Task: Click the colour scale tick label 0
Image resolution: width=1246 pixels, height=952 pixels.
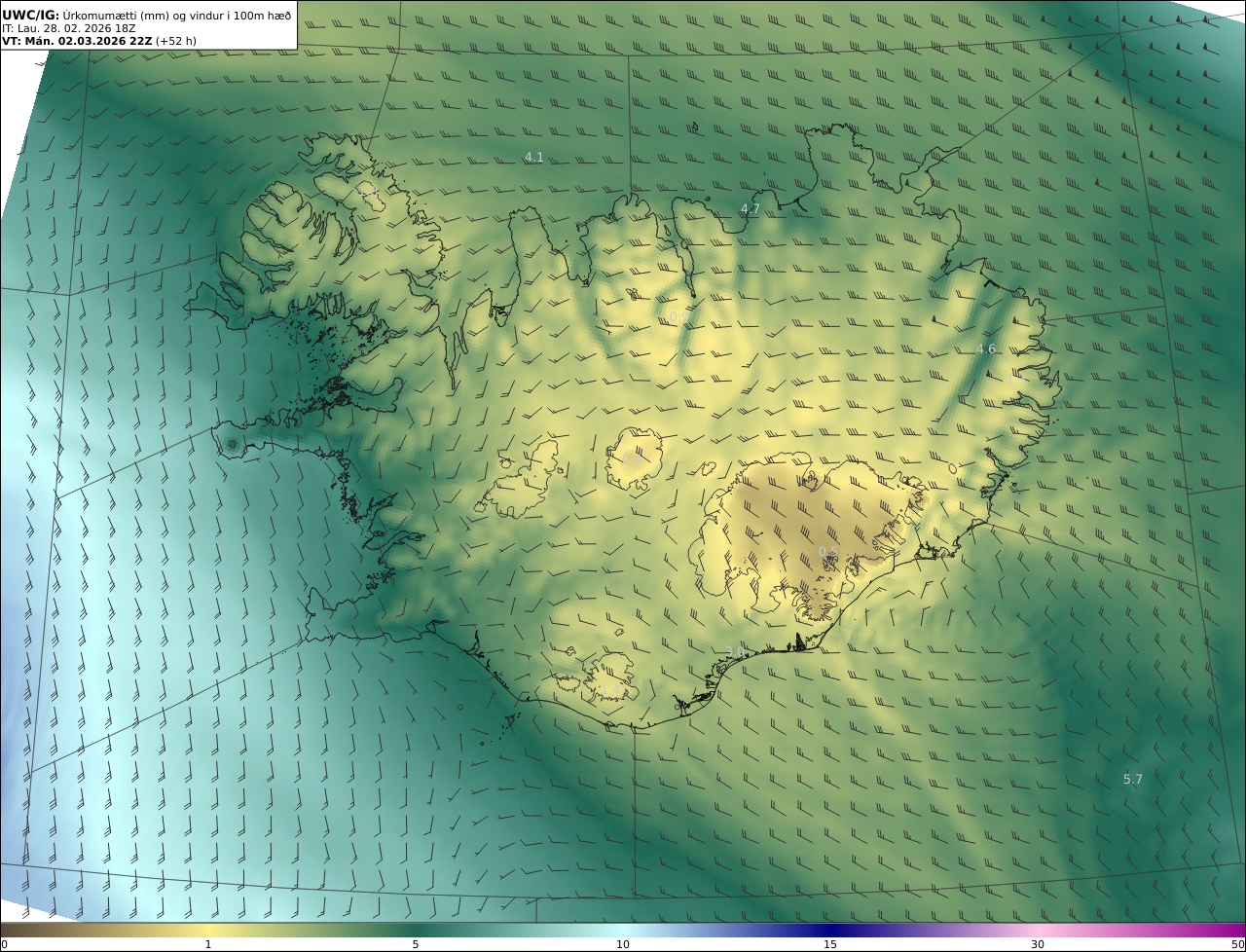Action: [x=4, y=944]
